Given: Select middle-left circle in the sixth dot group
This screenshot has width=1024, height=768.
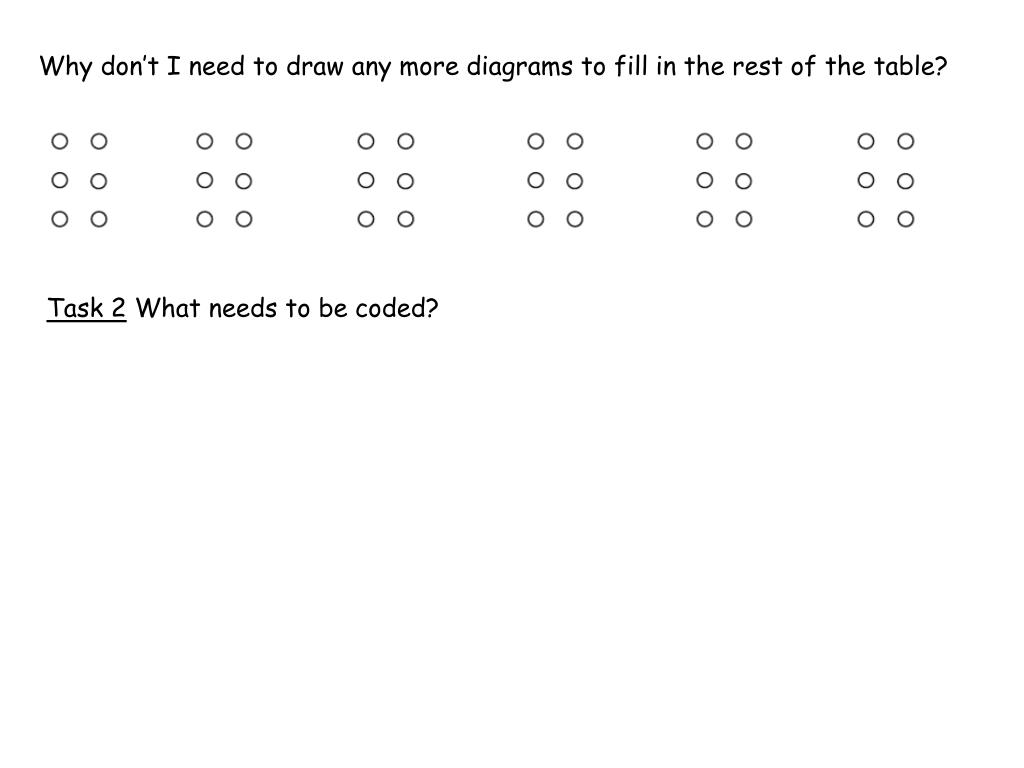Looking at the screenshot, I should point(866,180).
